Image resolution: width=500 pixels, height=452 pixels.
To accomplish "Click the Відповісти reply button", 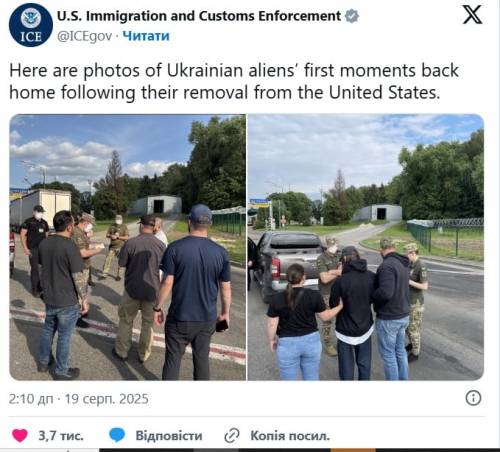I will point(169,436).
